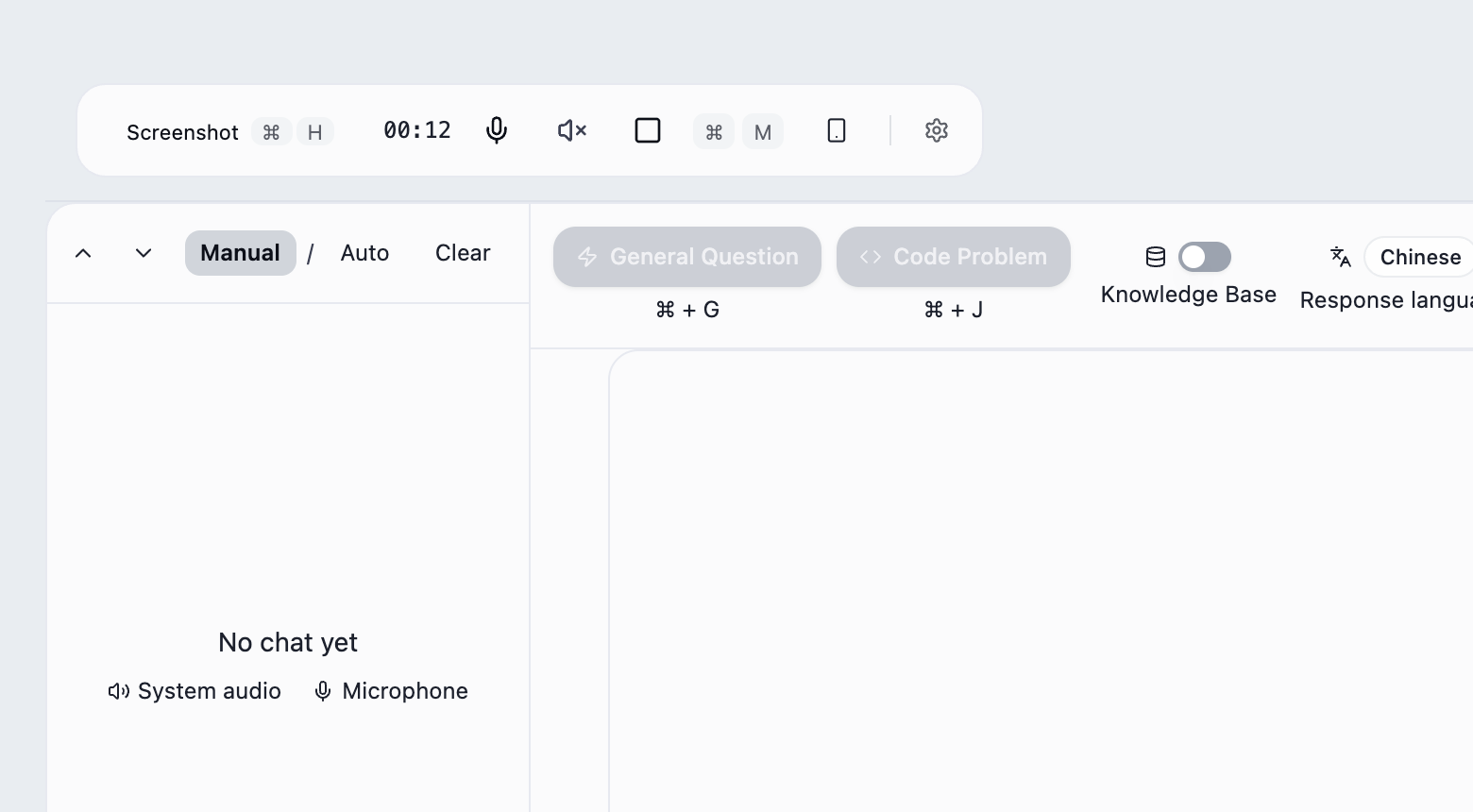This screenshot has height=812, width=1473.
Task: Open the Chinese response language dropdown
Action: pos(1419,257)
